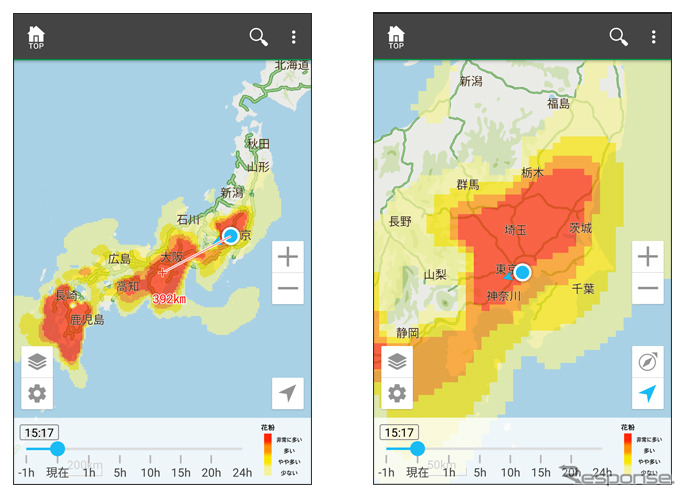Open settings gear on left map

37,393
